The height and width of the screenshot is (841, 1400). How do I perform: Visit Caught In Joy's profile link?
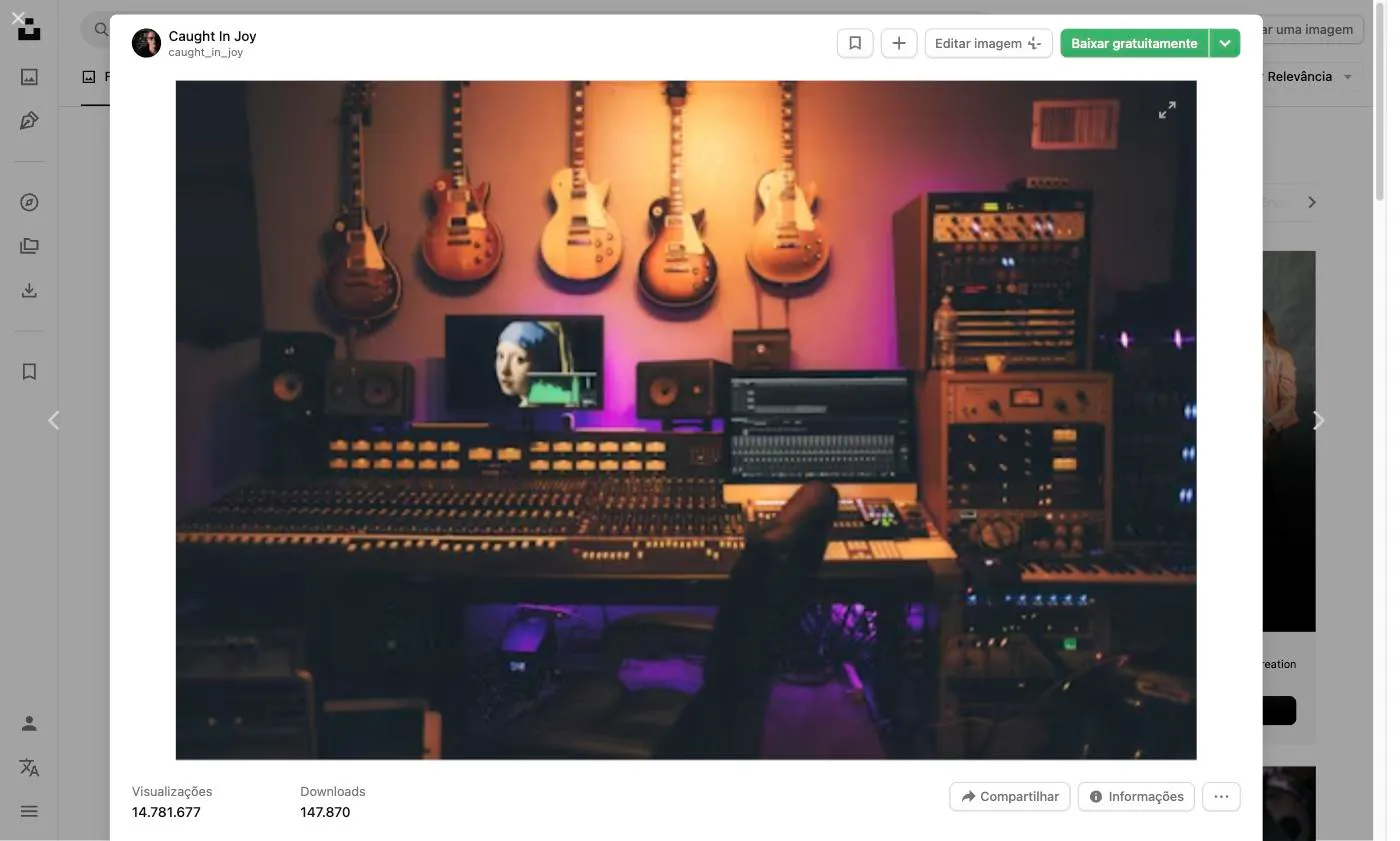point(212,36)
